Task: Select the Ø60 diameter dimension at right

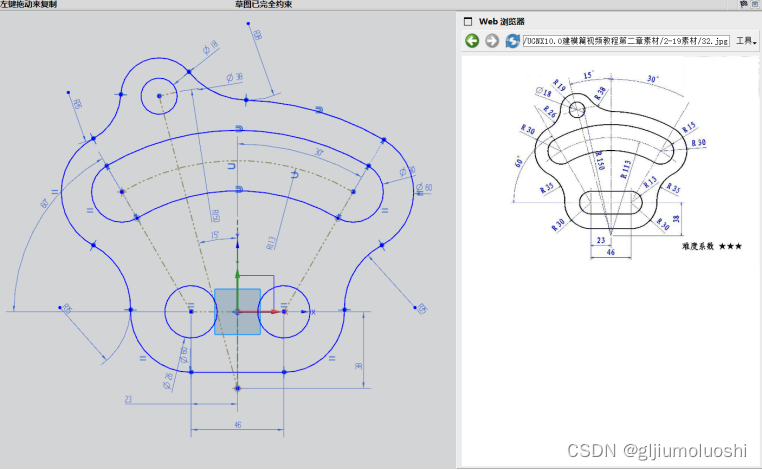Action: (x=424, y=188)
